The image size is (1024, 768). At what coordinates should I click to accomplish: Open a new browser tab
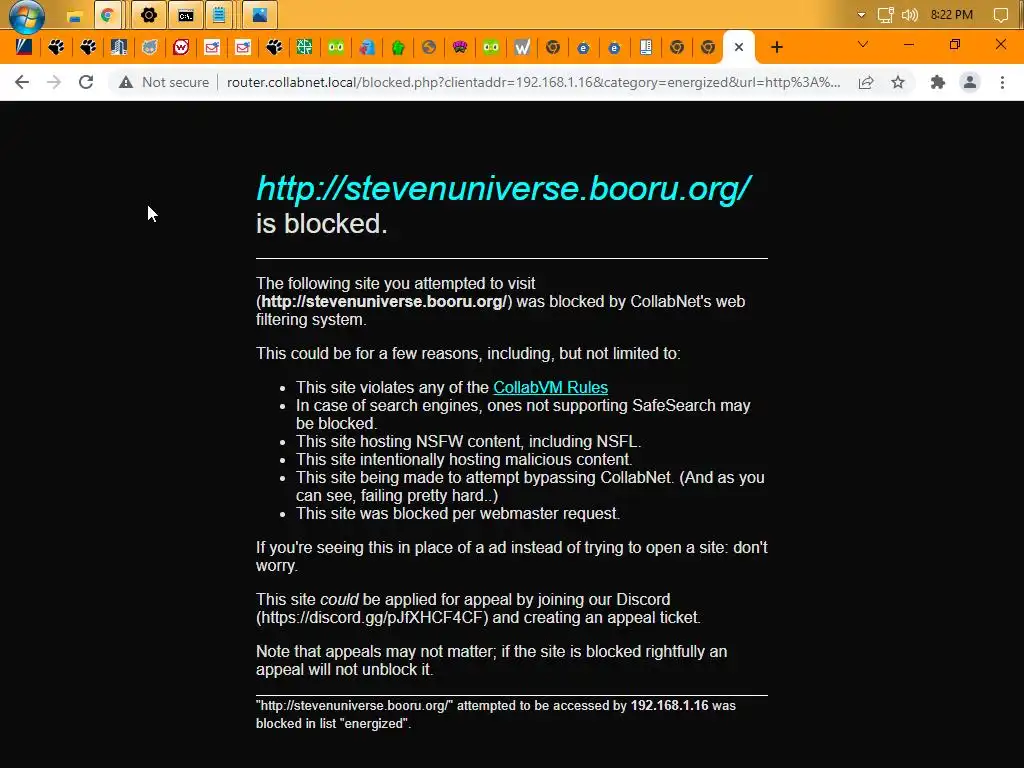pos(776,47)
